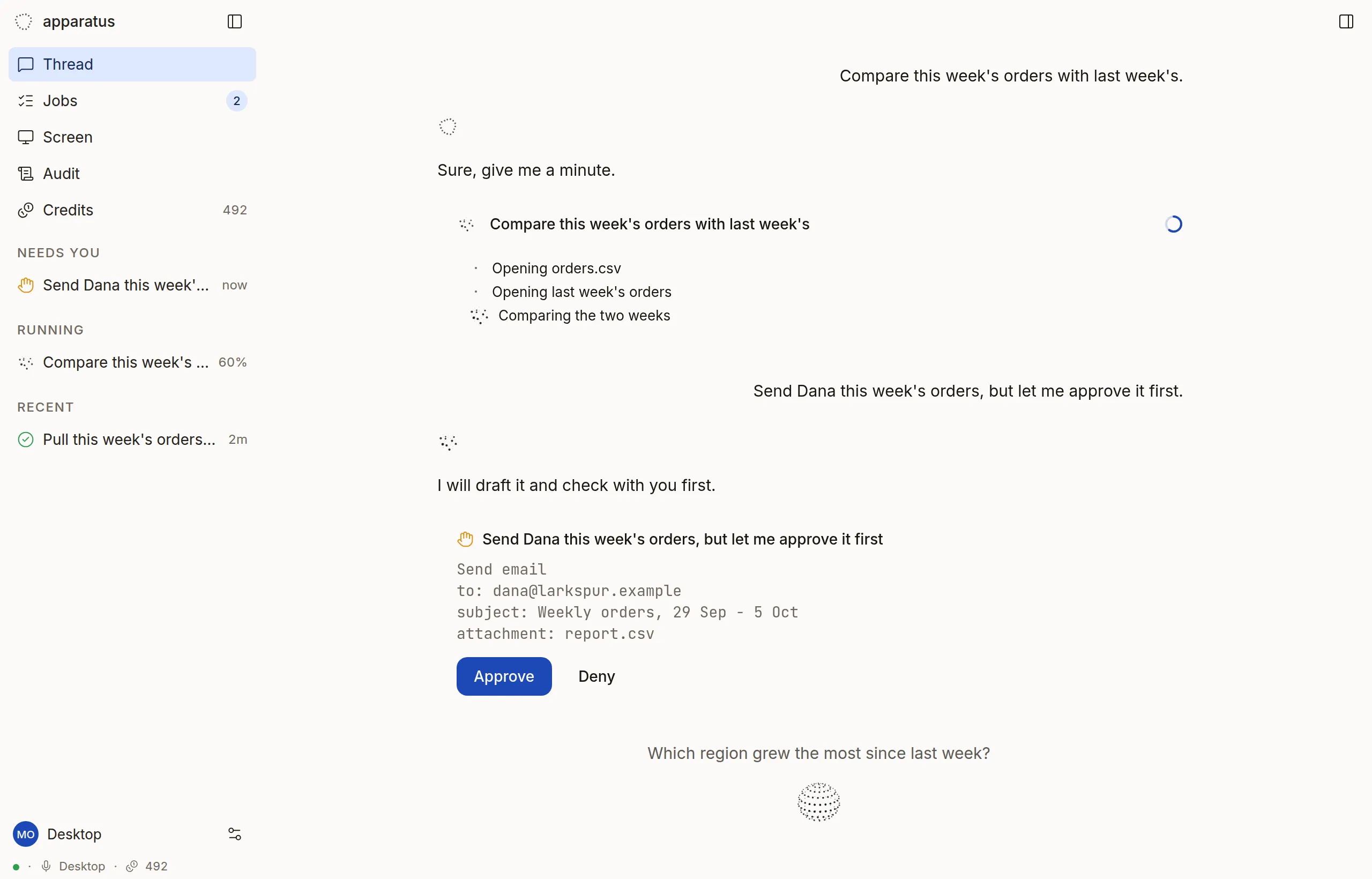The height and width of the screenshot is (879, 1372).
Task: Toggle the right side panel icon
Action: pyautogui.click(x=1346, y=21)
